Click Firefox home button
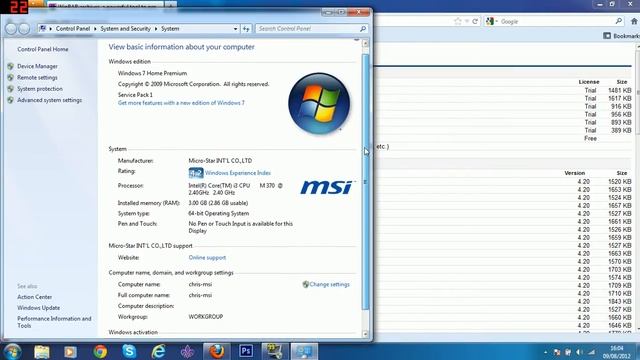The width and height of the screenshot is (640, 360). (x=634, y=21)
